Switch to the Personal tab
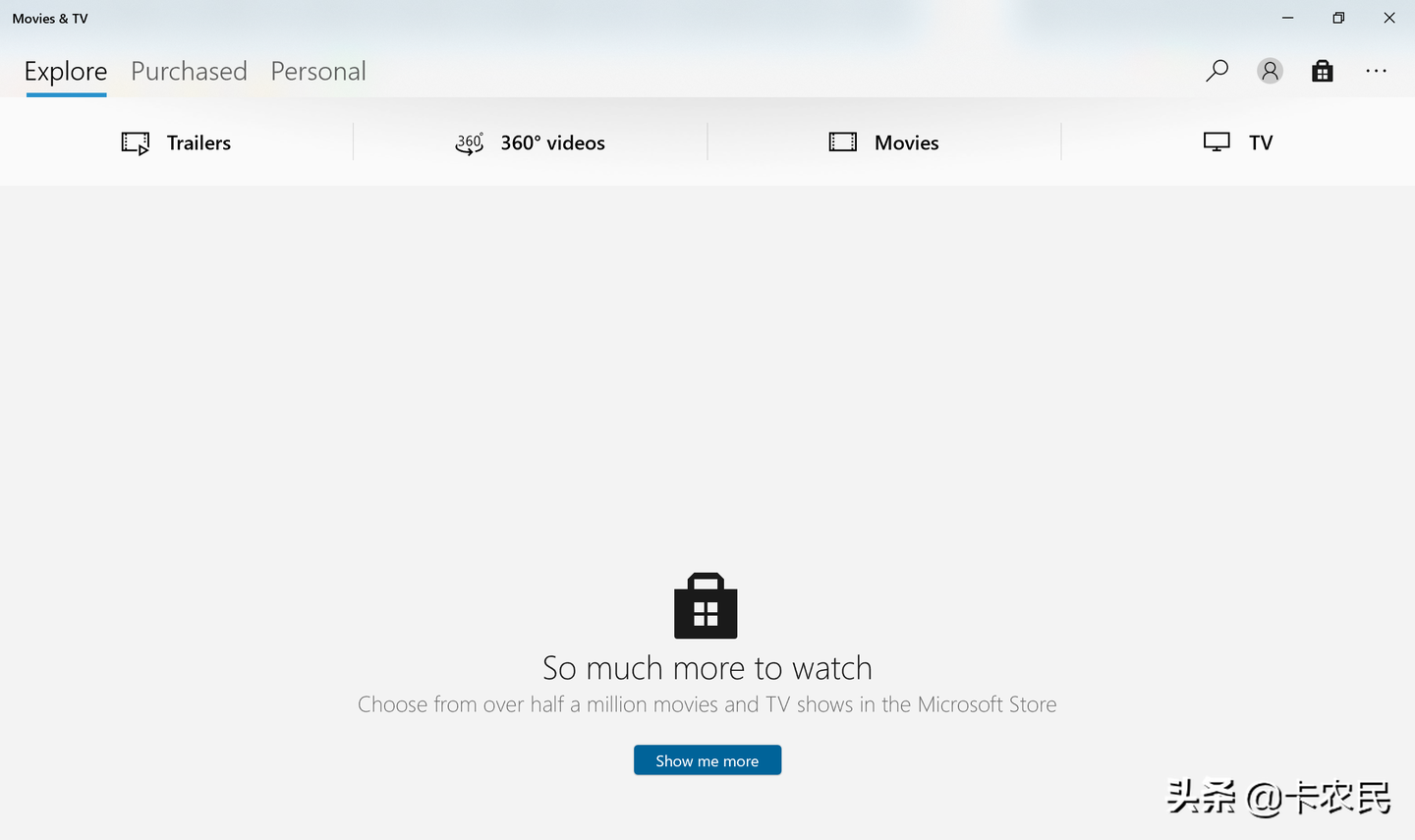Image resolution: width=1415 pixels, height=840 pixels. tap(318, 72)
